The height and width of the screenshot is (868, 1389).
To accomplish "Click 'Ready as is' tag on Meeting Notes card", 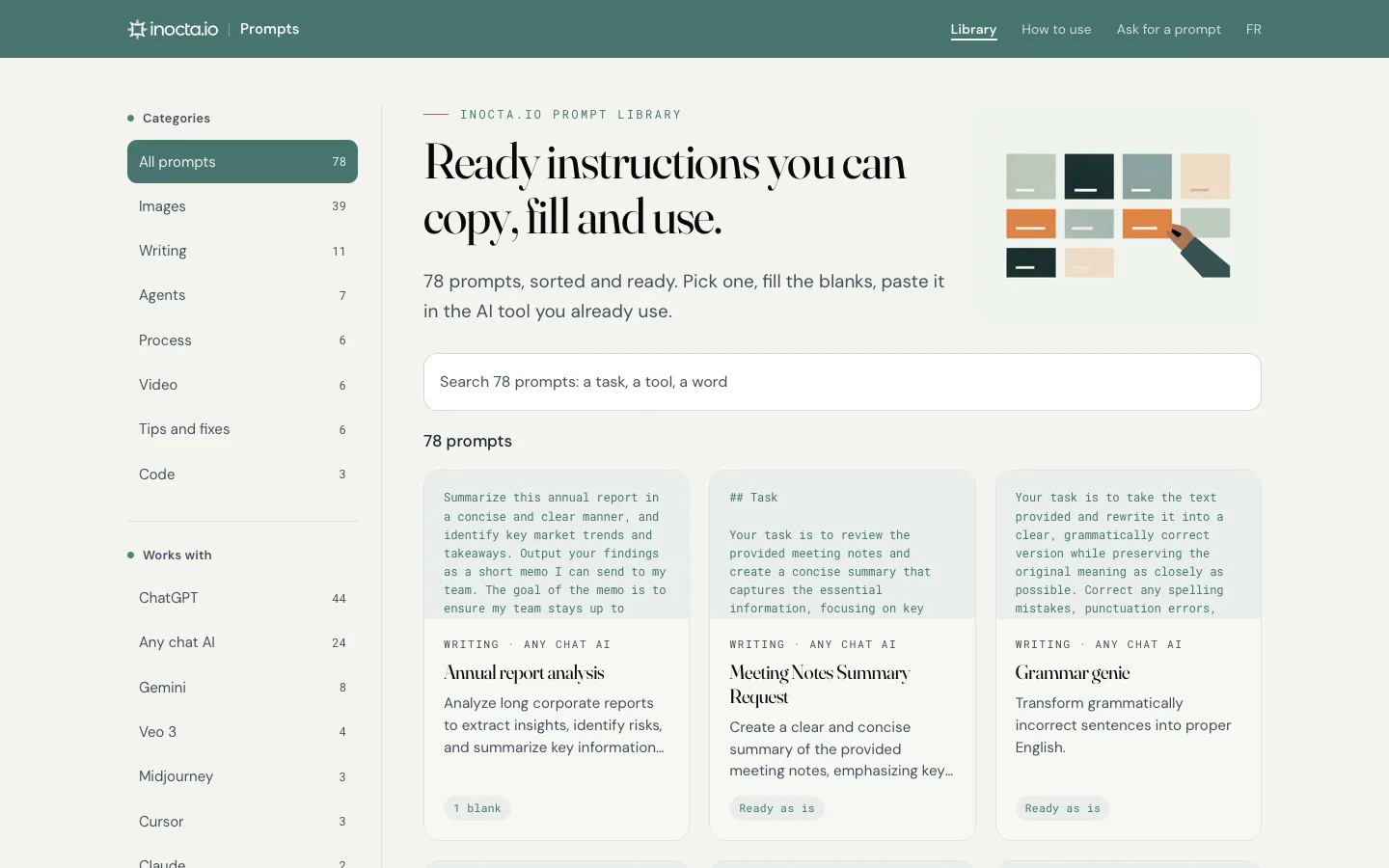I will tap(776, 808).
